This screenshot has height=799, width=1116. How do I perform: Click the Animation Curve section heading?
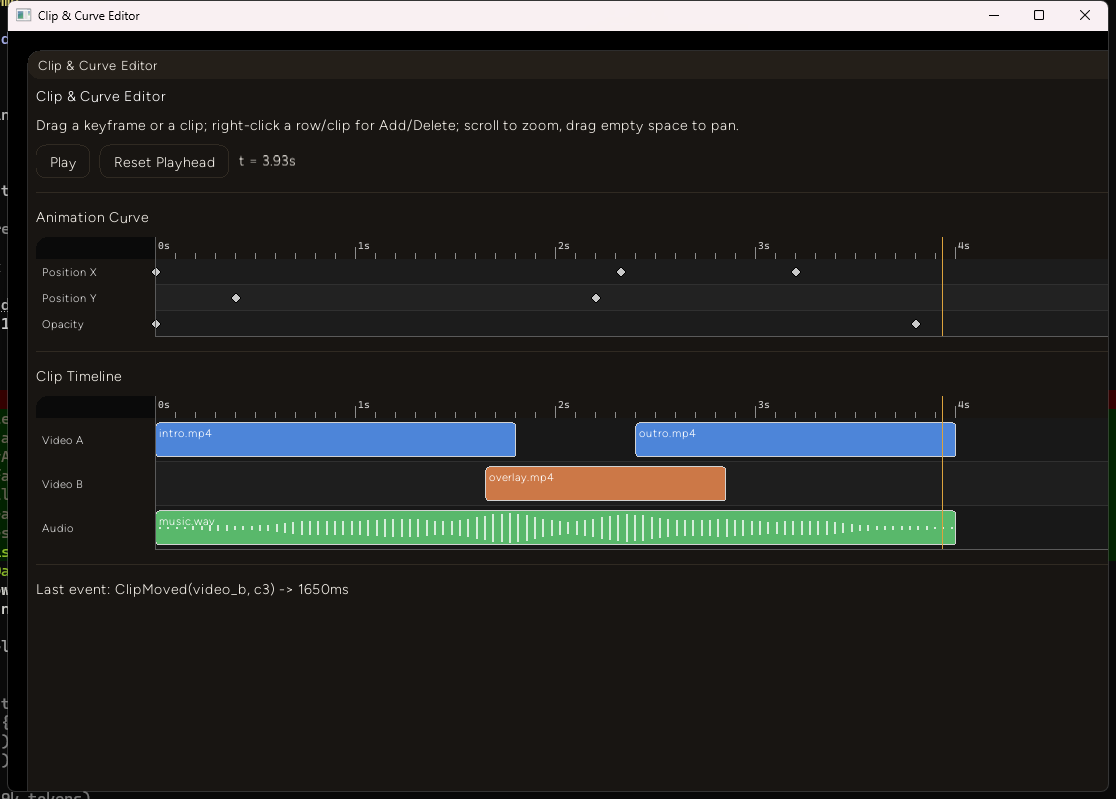[93, 218]
